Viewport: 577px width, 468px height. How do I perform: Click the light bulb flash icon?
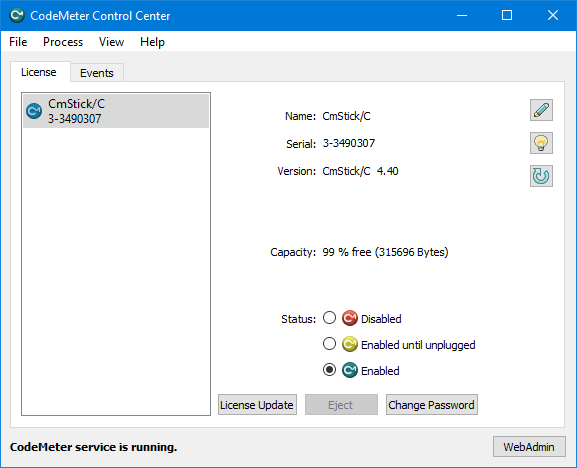(541, 143)
